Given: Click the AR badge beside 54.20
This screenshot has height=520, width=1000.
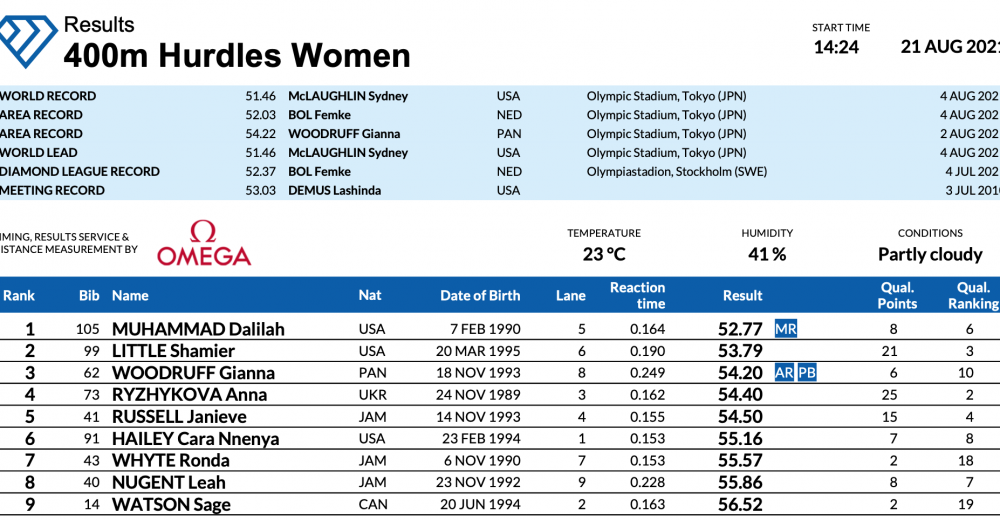Looking at the screenshot, I should point(785,373).
